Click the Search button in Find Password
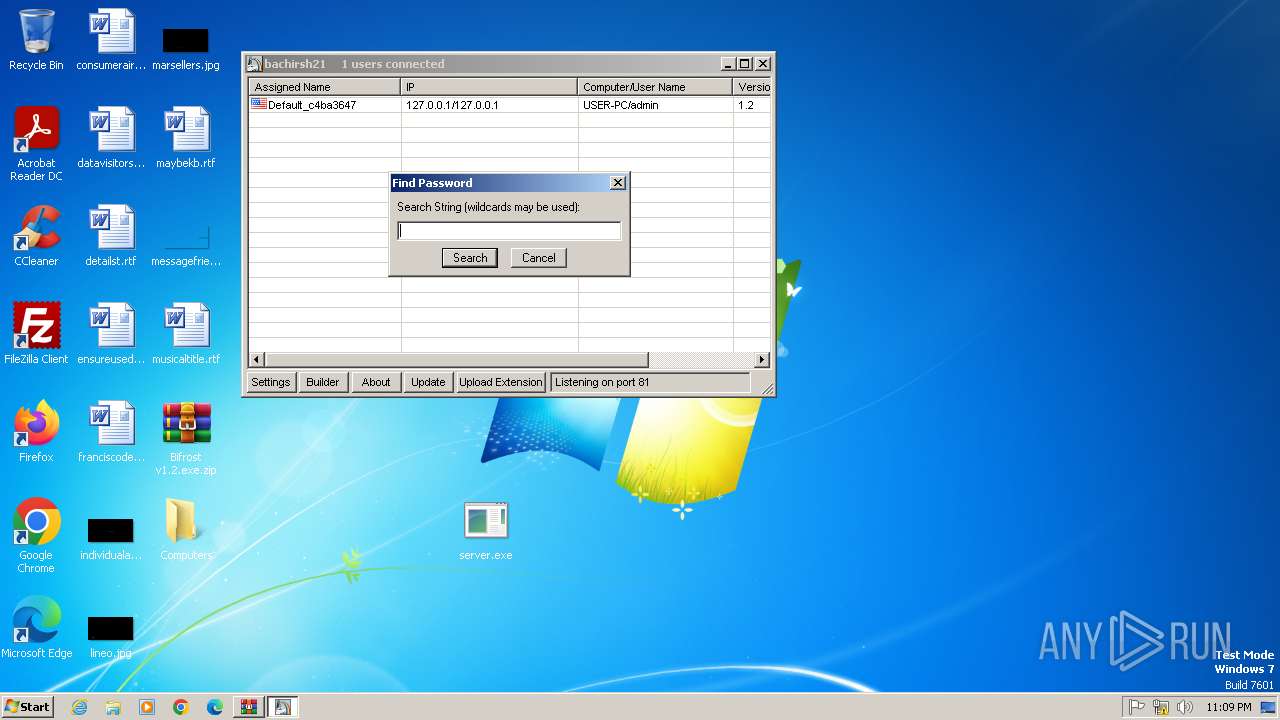The image size is (1280, 720). pyautogui.click(x=470, y=258)
